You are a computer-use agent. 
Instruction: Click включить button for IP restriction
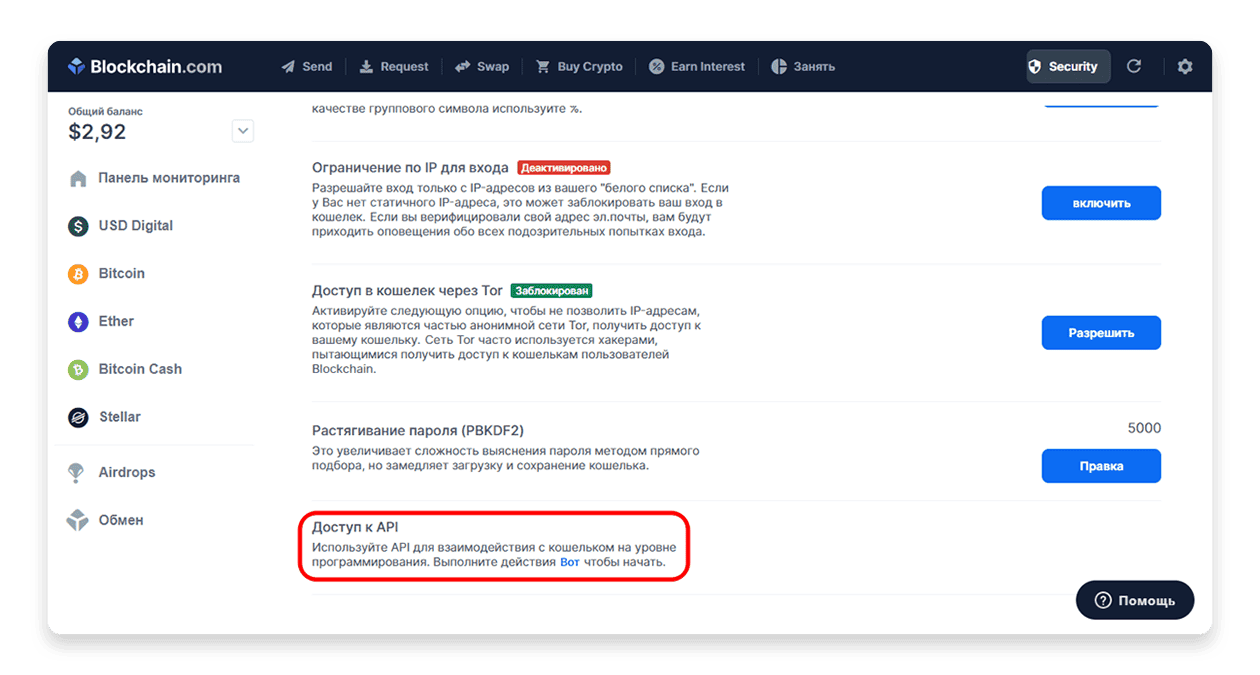1101,203
